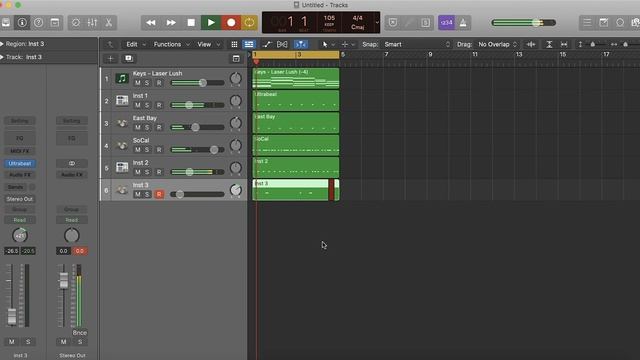The image size is (640, 360).
Task: Expand the Region: Inst 3 disclosure triangle
Action: pos(2,44)
